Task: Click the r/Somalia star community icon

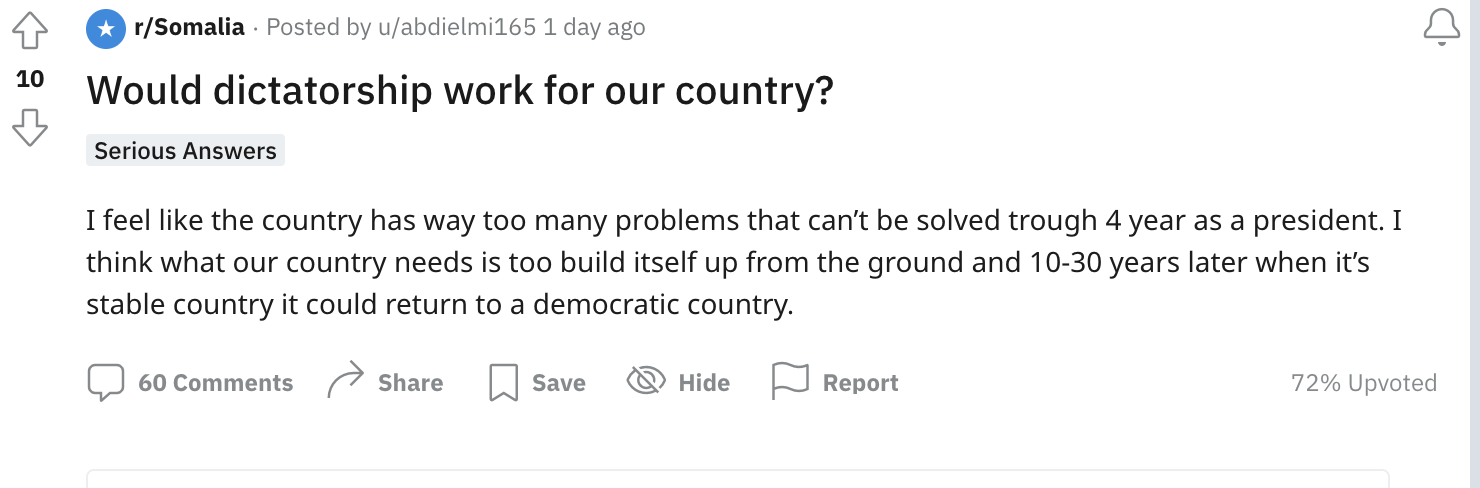Action: pos(105,28)
